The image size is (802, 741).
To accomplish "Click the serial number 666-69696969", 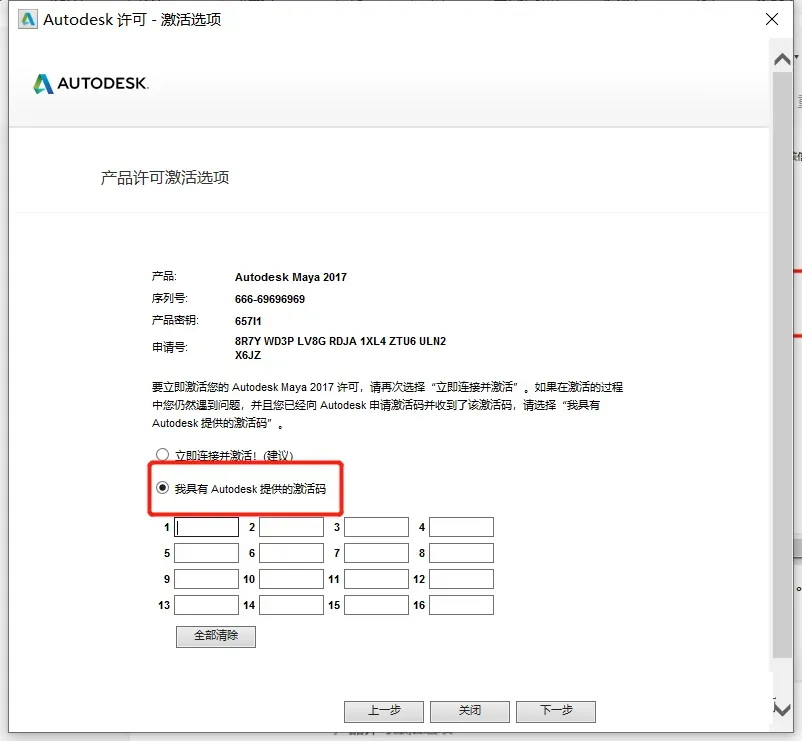I will 270,299.
